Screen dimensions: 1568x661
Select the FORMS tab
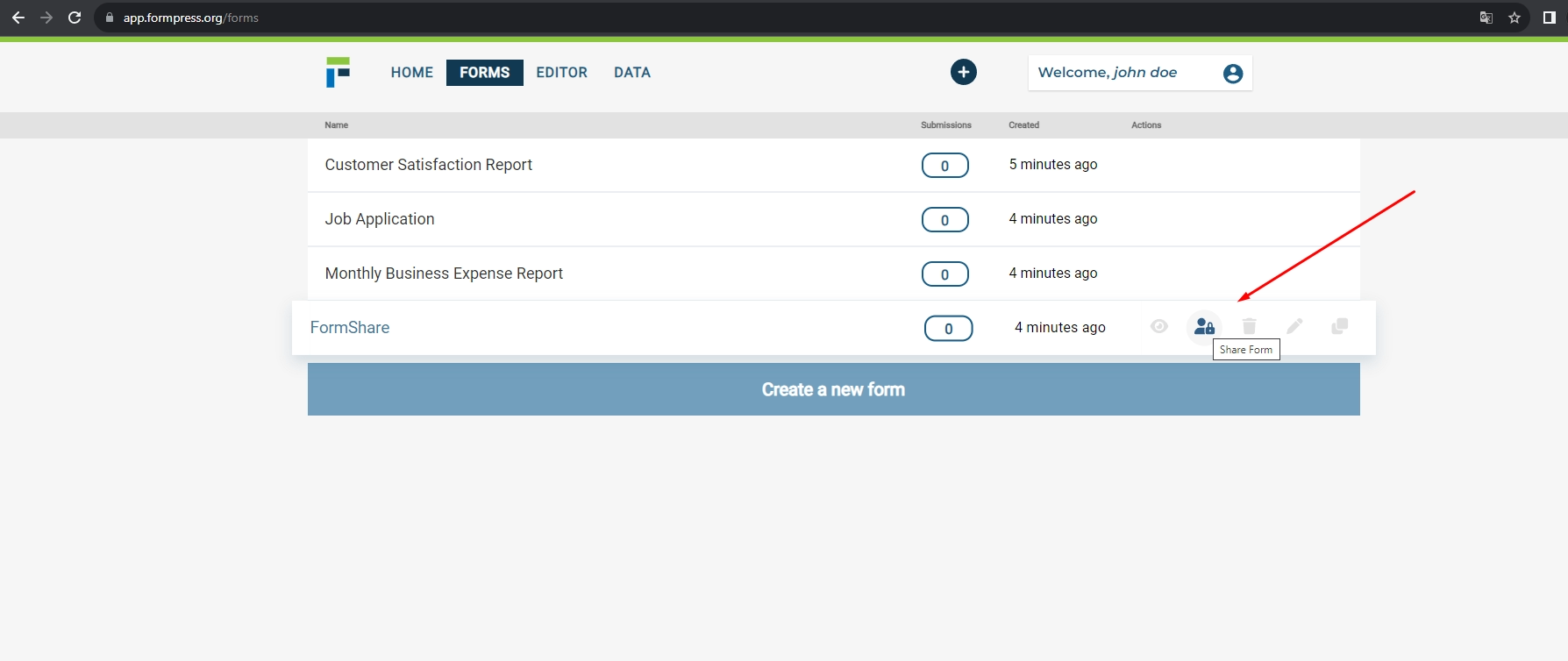coord(485,73)
